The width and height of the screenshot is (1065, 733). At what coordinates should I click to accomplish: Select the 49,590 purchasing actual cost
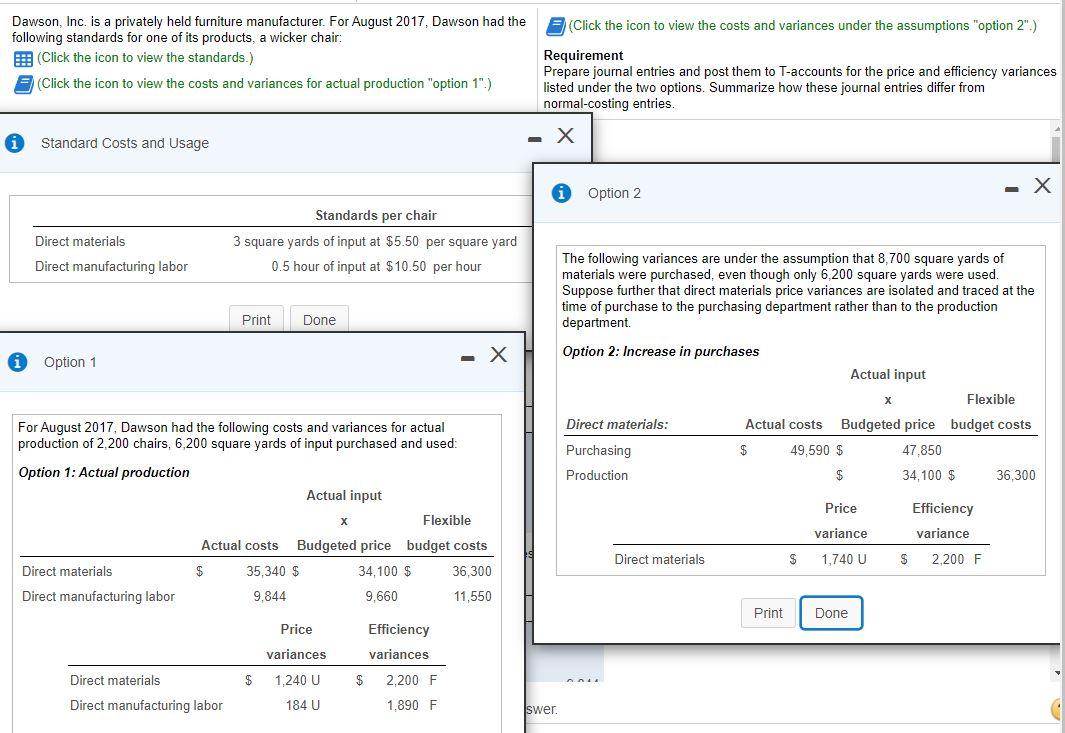coord(810,450)
